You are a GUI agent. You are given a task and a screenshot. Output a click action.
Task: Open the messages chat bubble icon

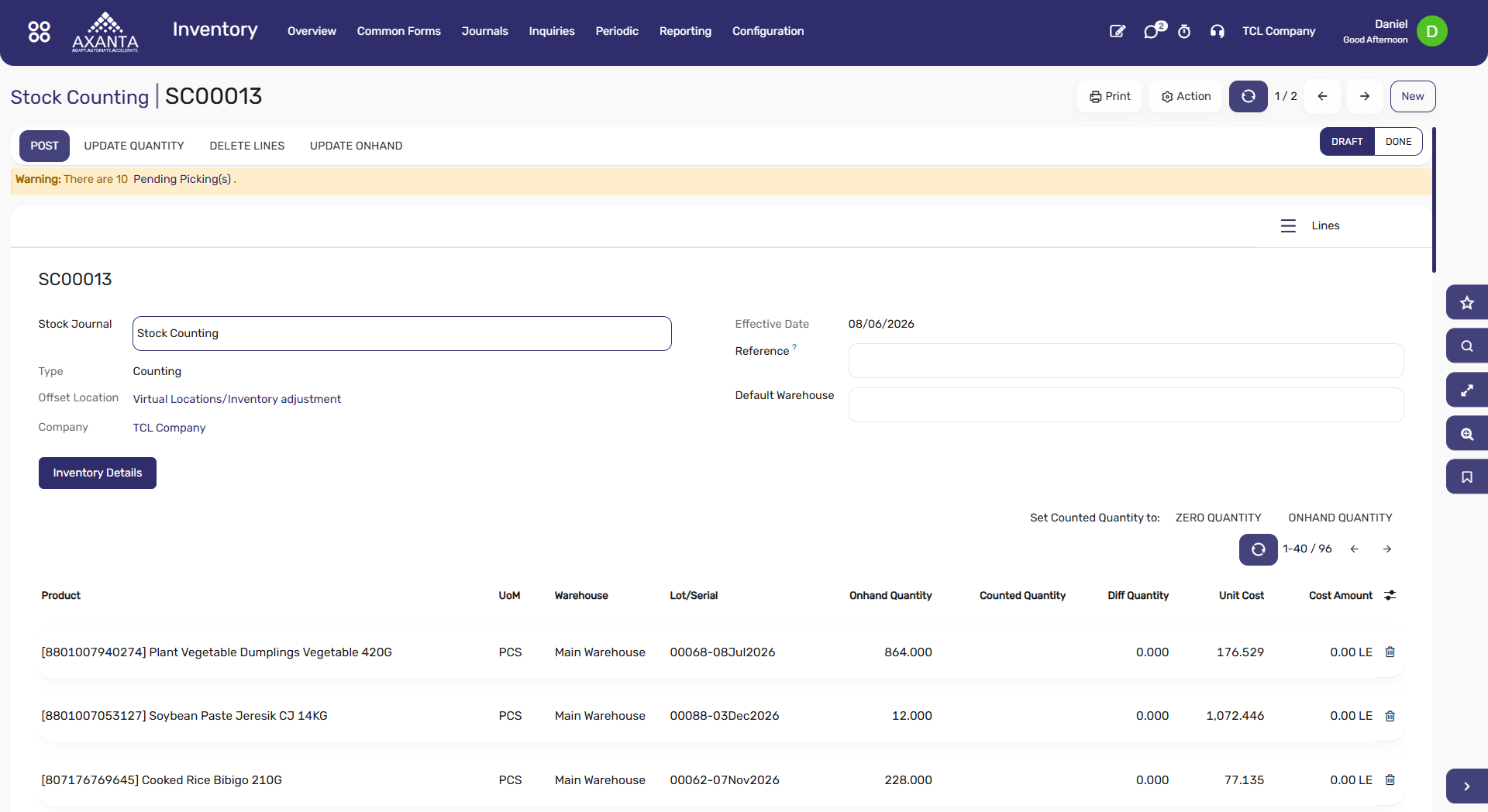point(1153,31)
